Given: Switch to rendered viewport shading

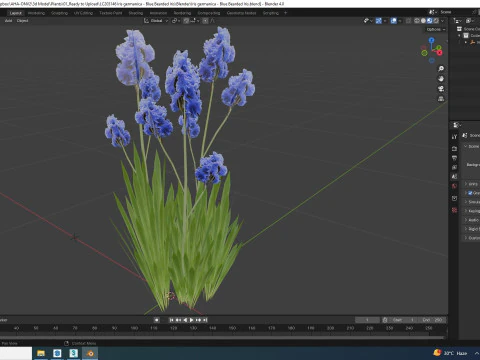Looking at the screenshot, I should pyautogui.click(x=436, y=21).
